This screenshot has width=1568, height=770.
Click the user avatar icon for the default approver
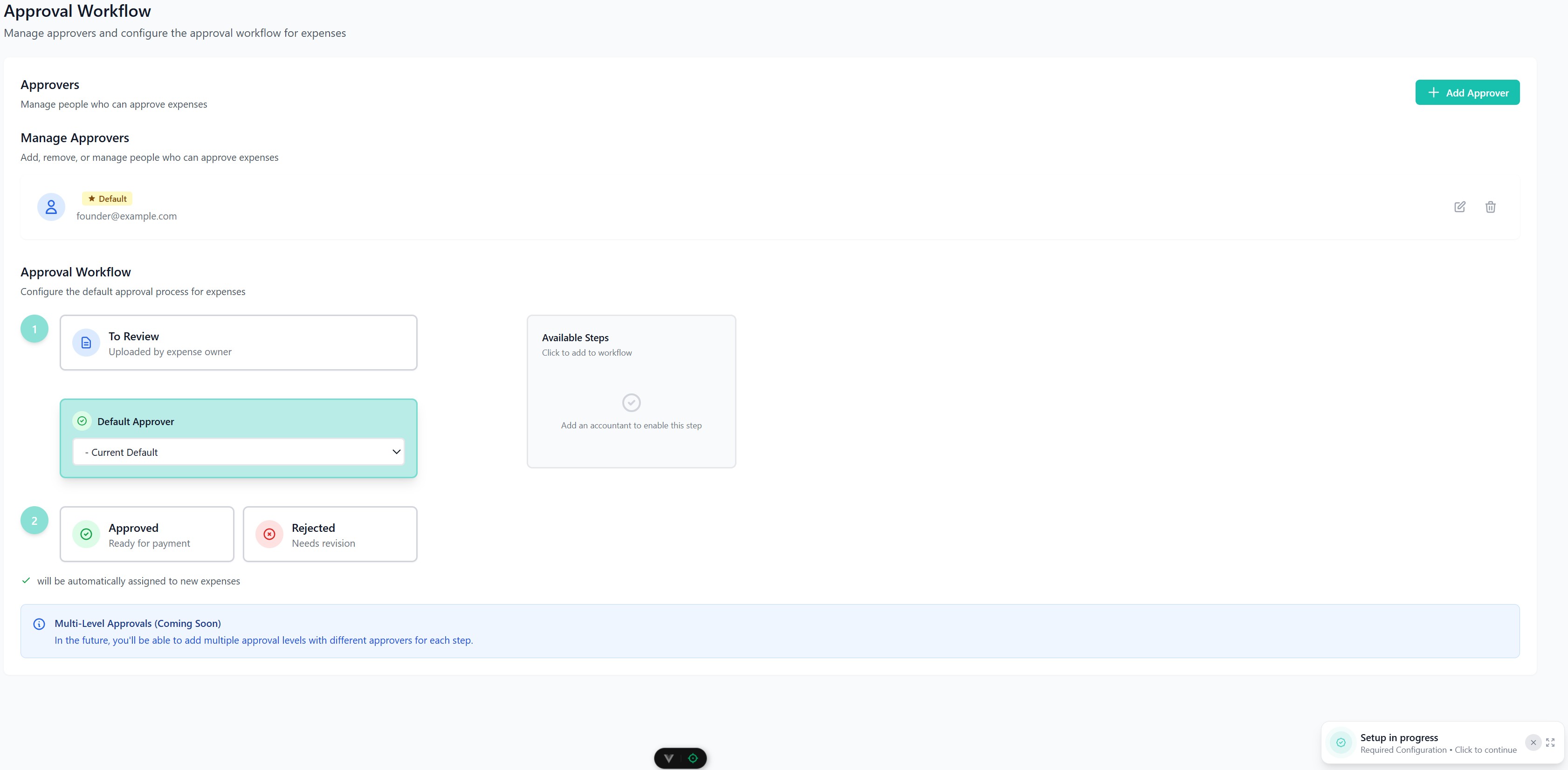click(50, 207)
